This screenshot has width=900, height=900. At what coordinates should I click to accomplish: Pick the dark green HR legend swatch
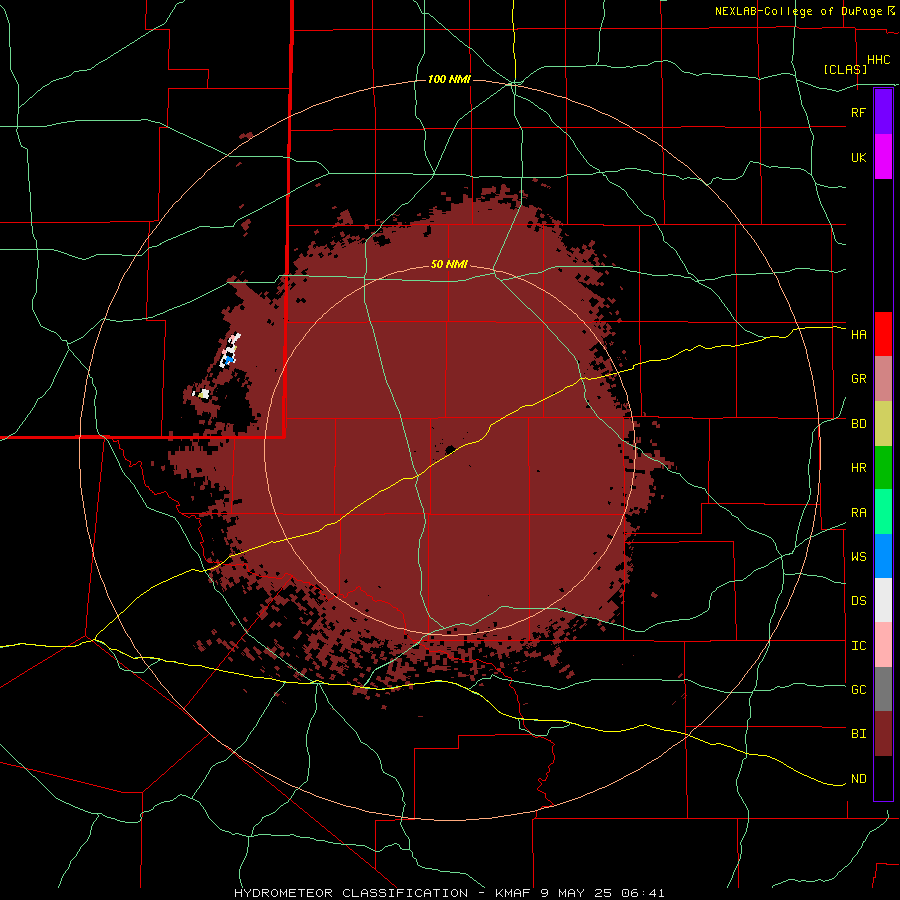pyautogui.click(x=883, y=467)
